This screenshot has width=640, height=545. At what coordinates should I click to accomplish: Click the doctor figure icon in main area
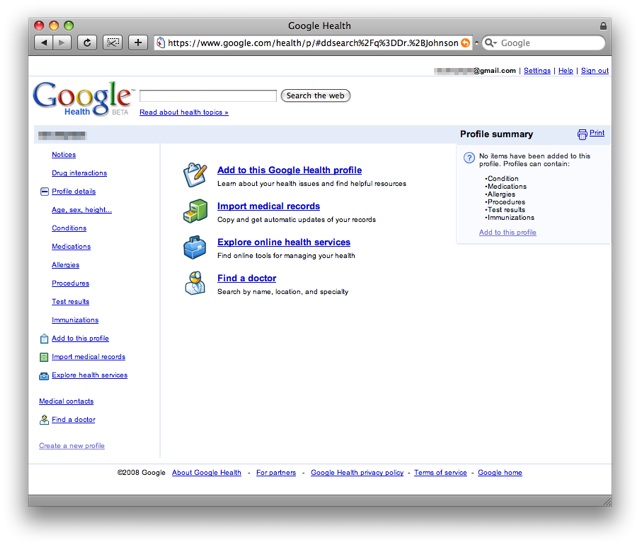click(x=195, y=283)
